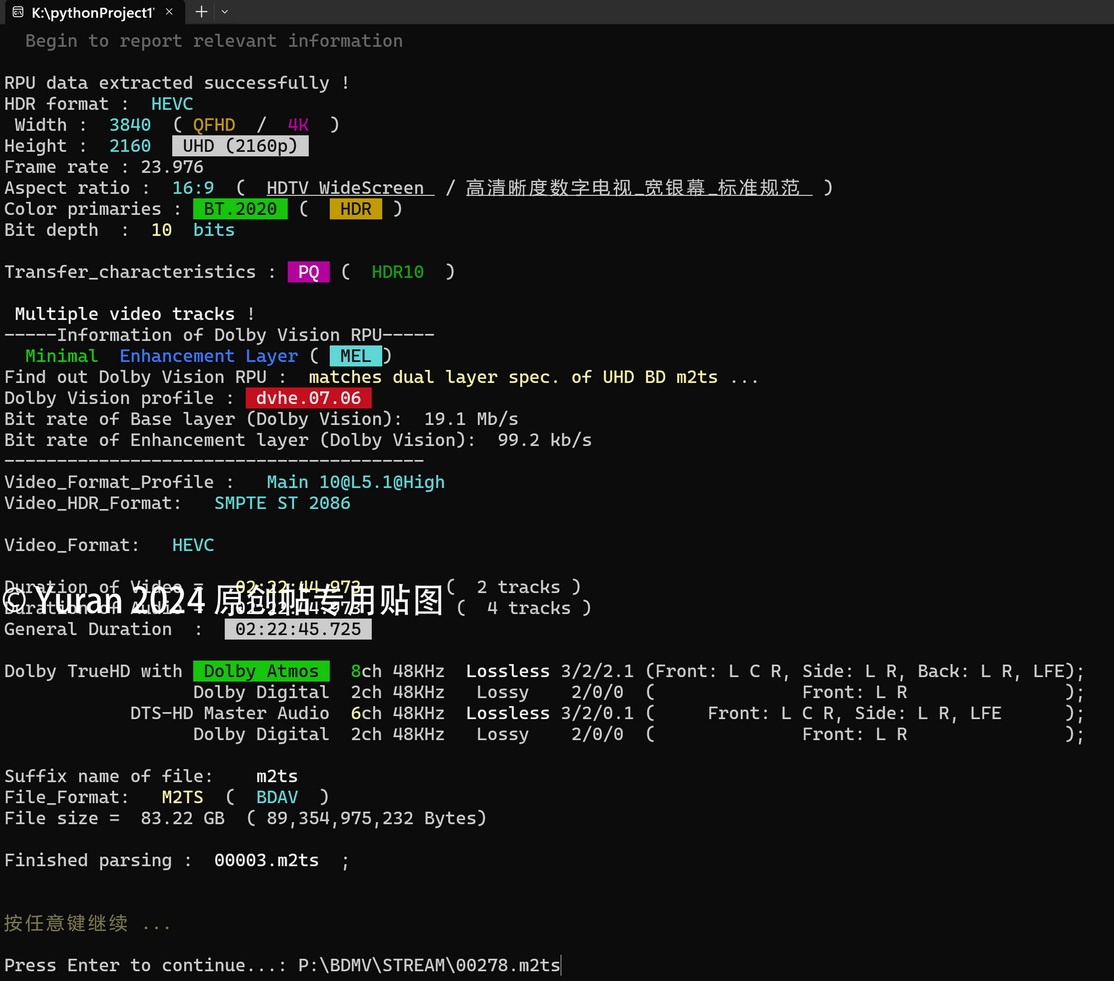1114x981 pixels.
Task: Click 'Multiple video tracks !' notice
Action: pyautogui.click(x=134, y=314)
